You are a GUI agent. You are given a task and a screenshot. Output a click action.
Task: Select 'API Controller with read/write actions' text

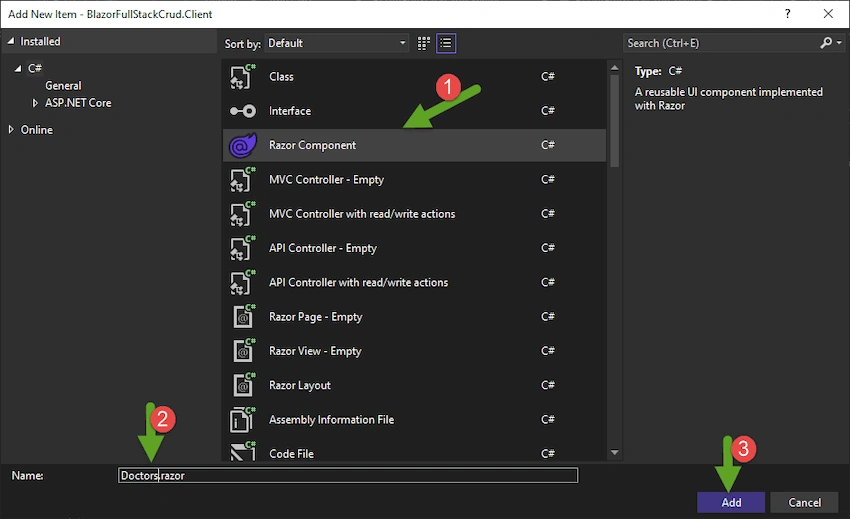(358, 282)
